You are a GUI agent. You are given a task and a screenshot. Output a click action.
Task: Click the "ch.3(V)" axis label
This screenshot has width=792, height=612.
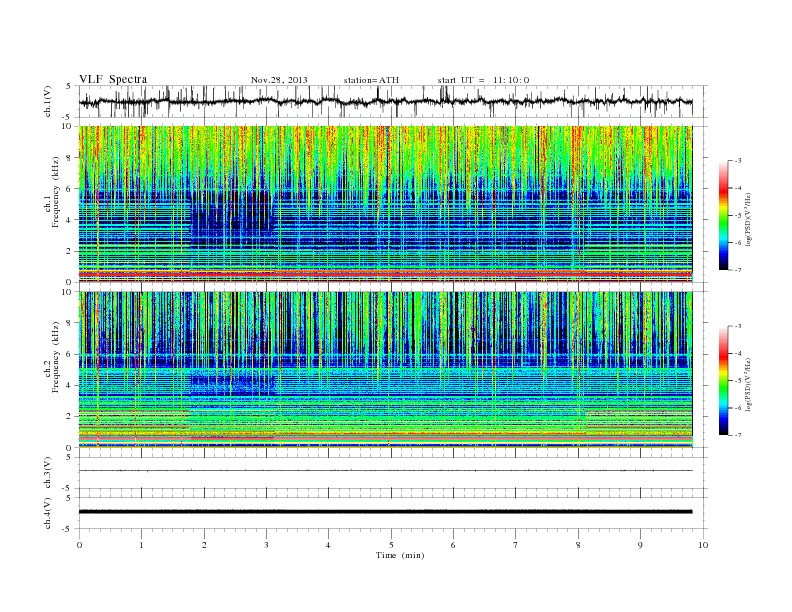click(x=48, y=473)
